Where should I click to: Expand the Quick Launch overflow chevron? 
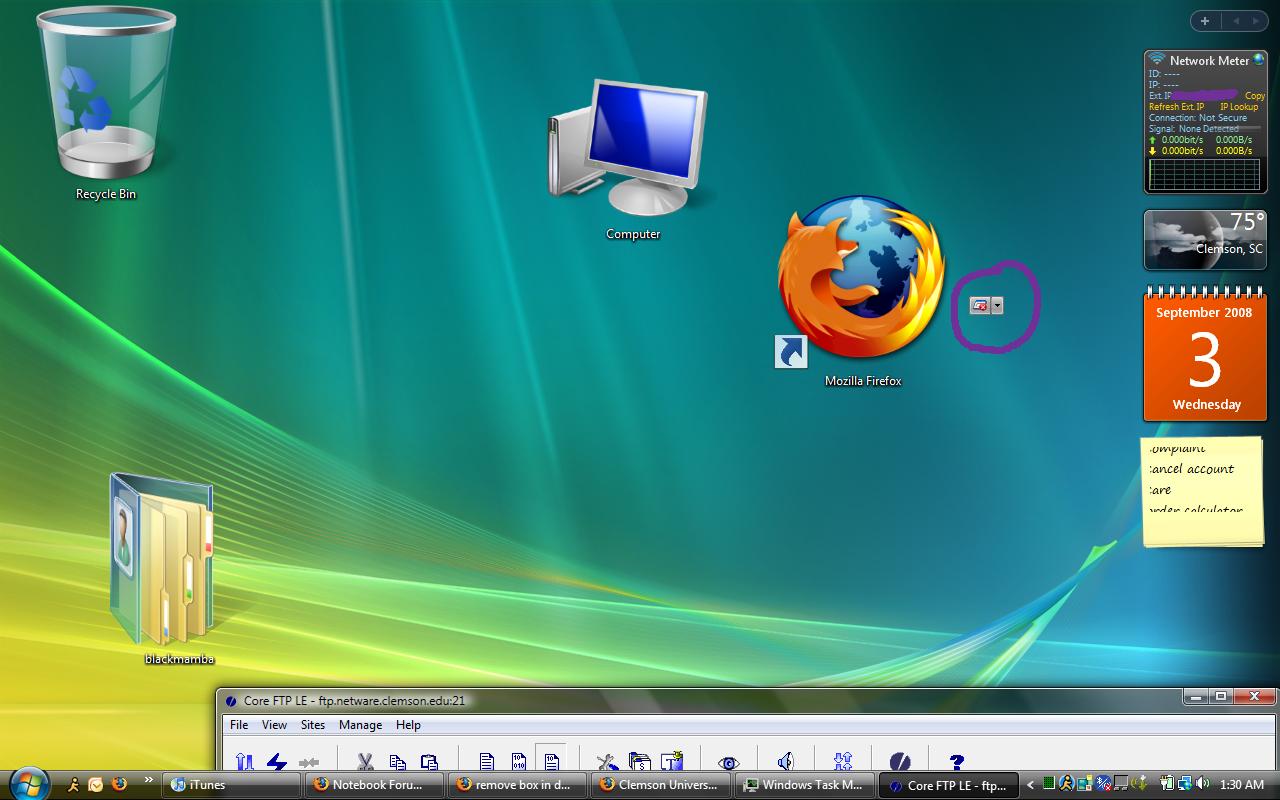(x=149, y=780)
